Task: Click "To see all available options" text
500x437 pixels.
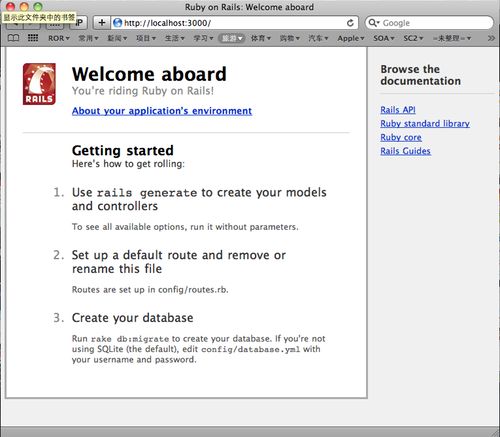Action: tap(185, 227)
